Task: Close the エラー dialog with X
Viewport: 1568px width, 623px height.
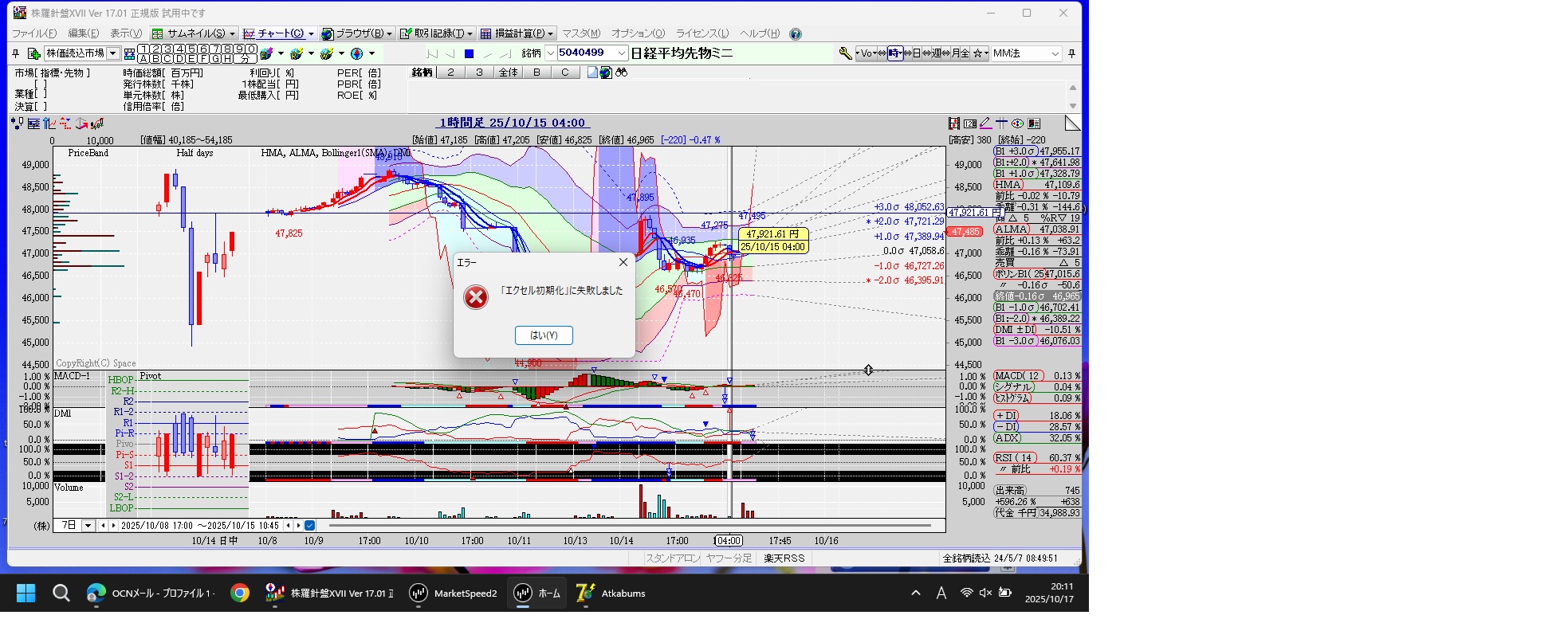Action: click(623, 262)
